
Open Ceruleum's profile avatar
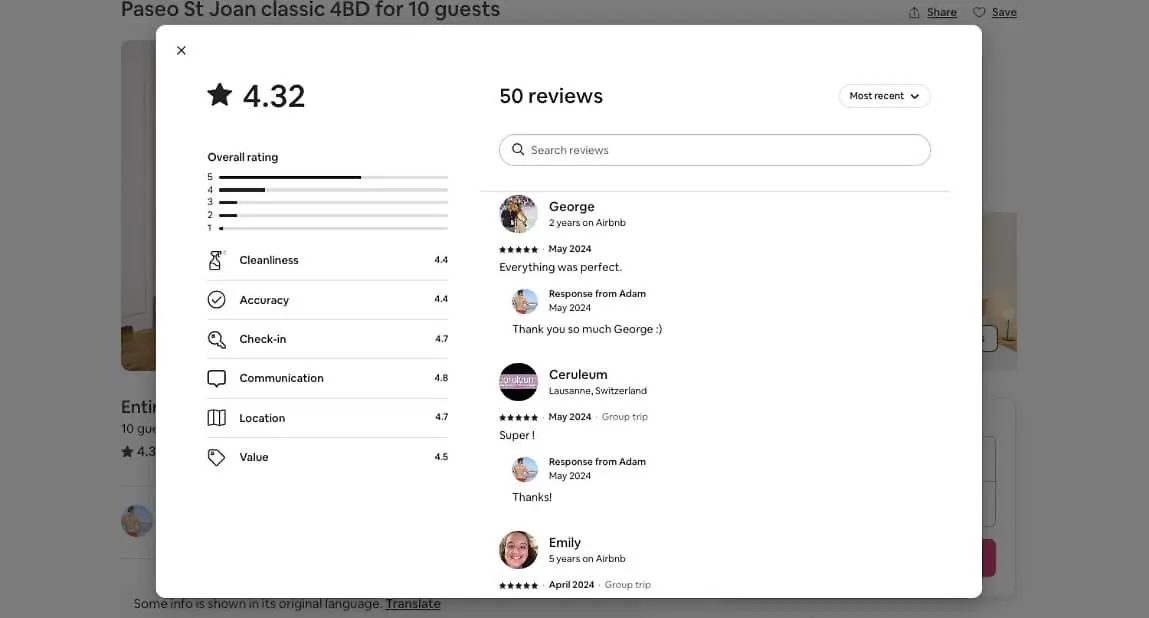point(518,381)
